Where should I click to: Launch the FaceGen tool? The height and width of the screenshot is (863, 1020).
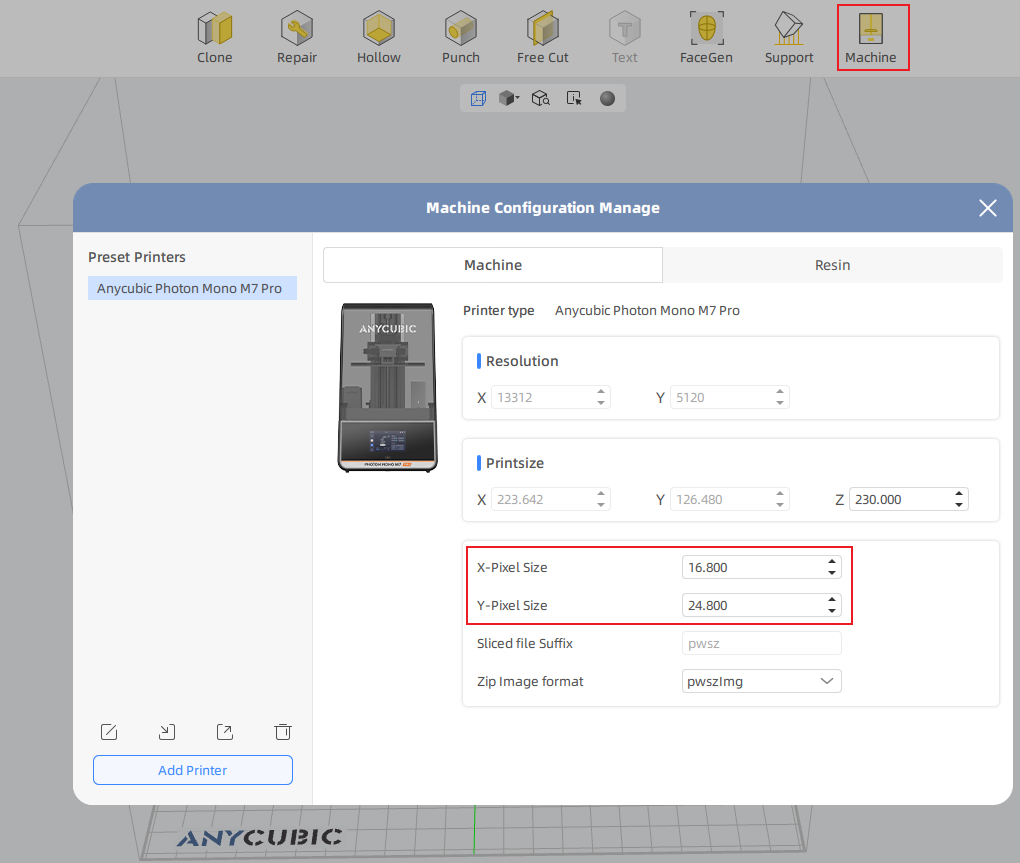pyautogui.click(x=706, y=38)
